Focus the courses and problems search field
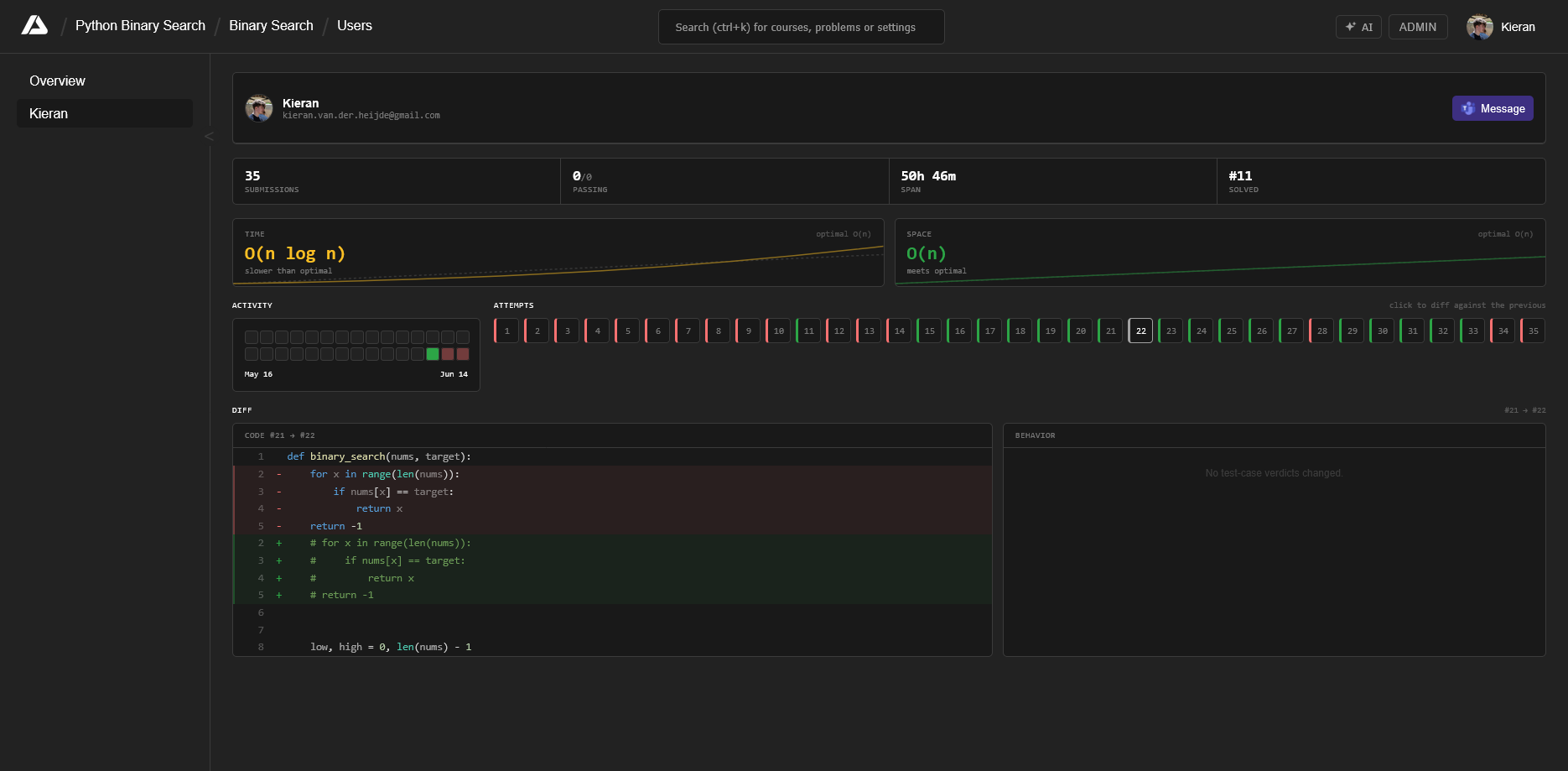The height and width of the screenshot is (771, 1568). pos(801,27)
